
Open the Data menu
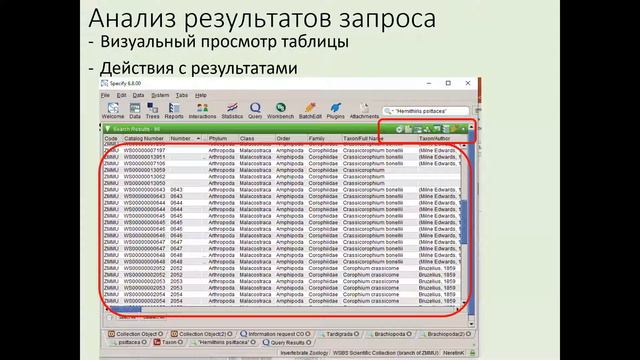coord(138,95)
